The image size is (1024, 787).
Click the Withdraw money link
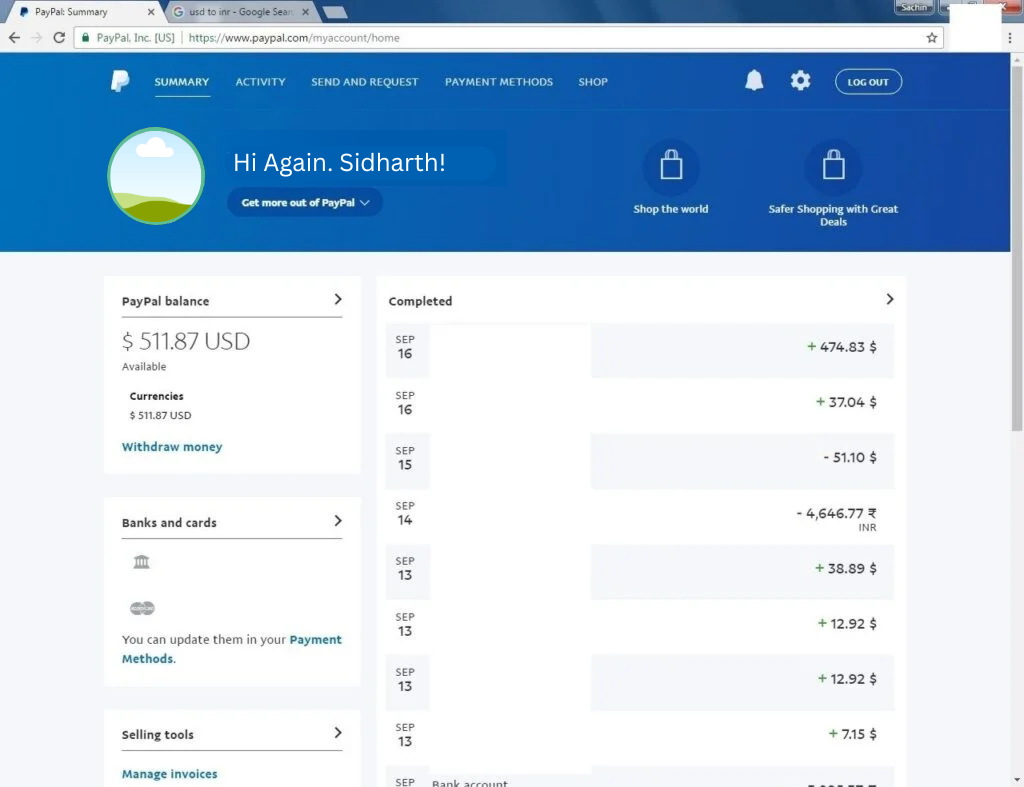point(172,447)
